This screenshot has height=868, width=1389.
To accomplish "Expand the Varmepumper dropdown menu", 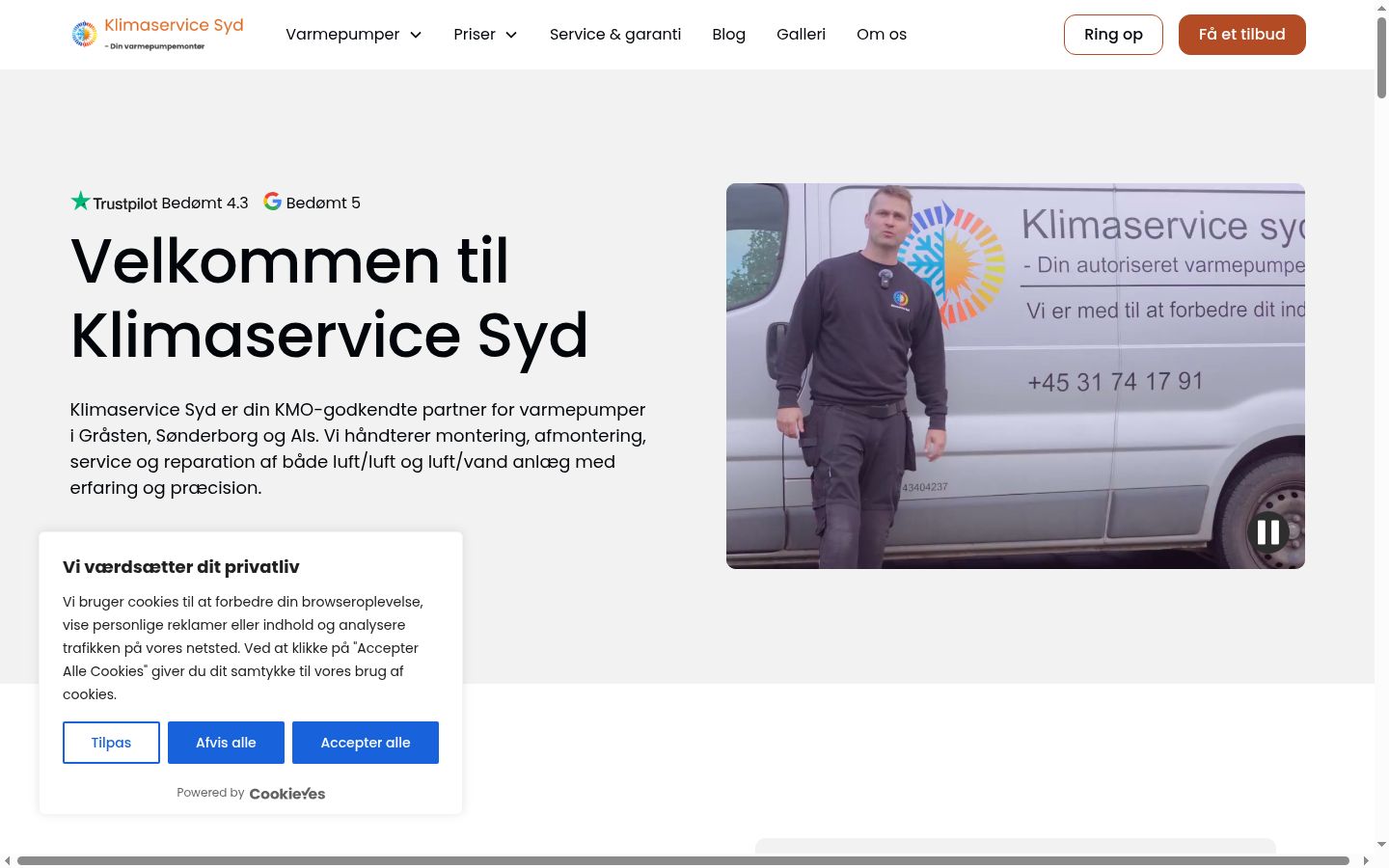I will [x=354, y=35].
